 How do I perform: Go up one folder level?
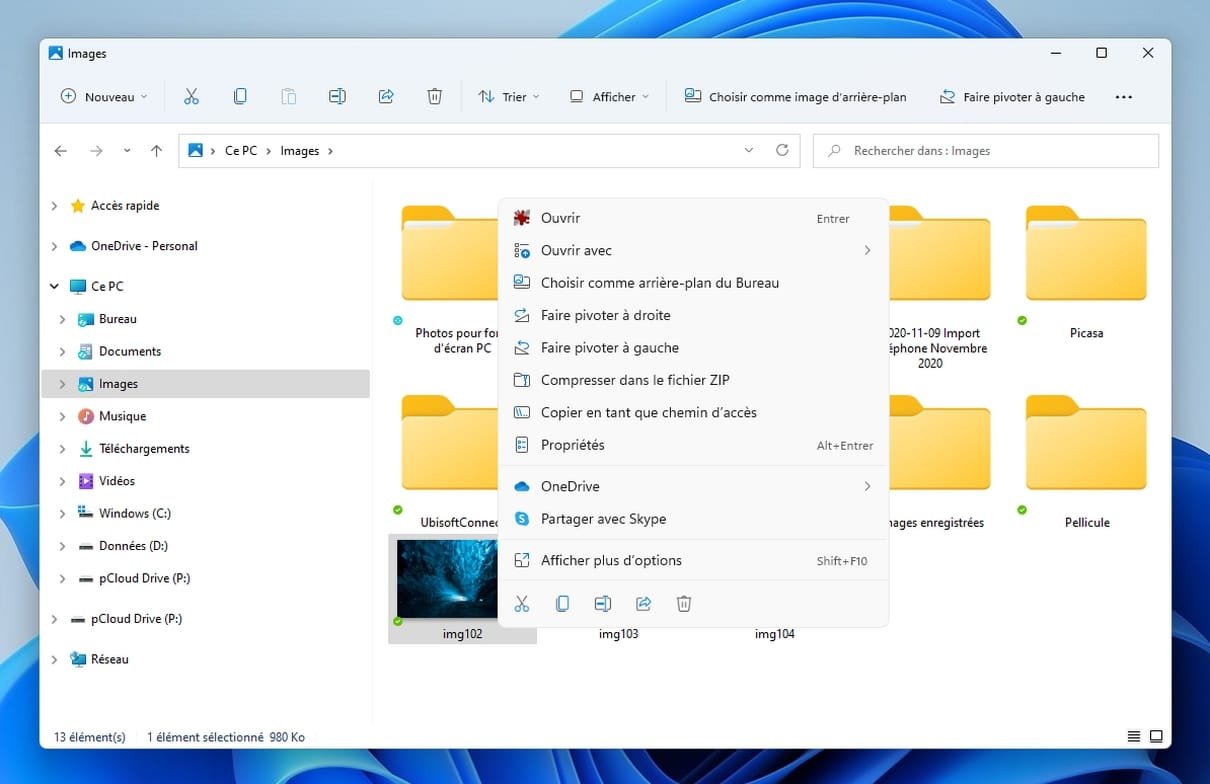(x=156, y=151)
